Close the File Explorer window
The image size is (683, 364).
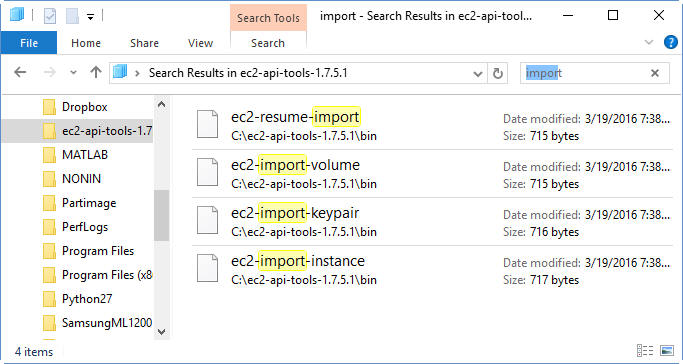point(659,16)
